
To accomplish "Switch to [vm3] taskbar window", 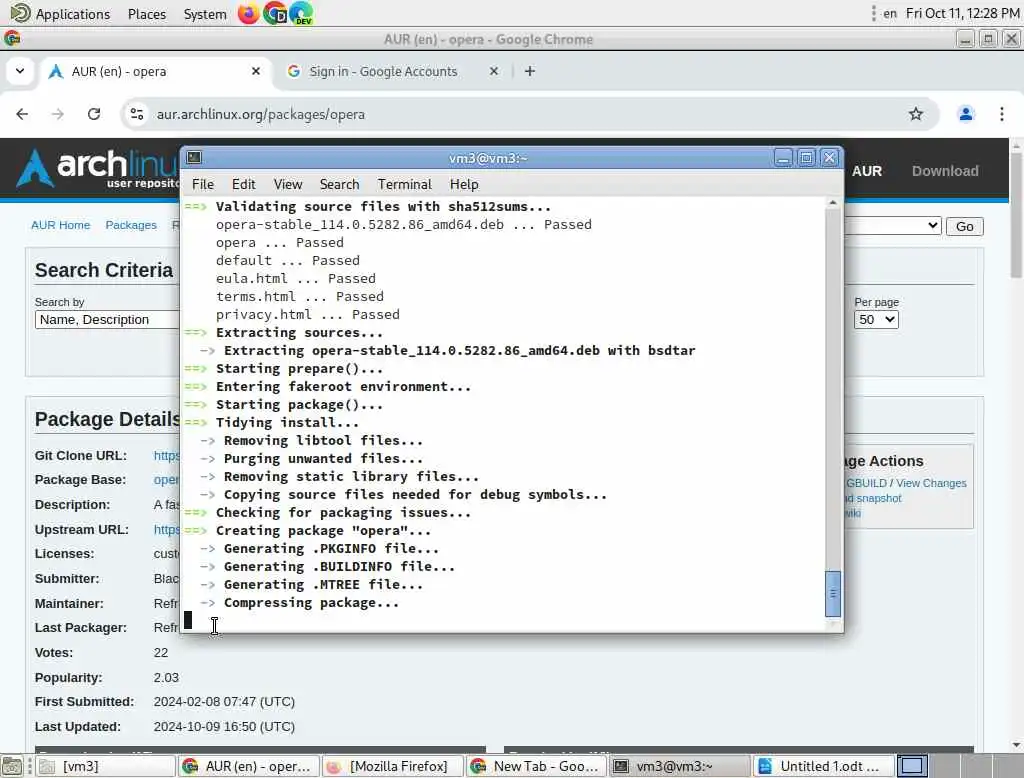I will point(105,766).
